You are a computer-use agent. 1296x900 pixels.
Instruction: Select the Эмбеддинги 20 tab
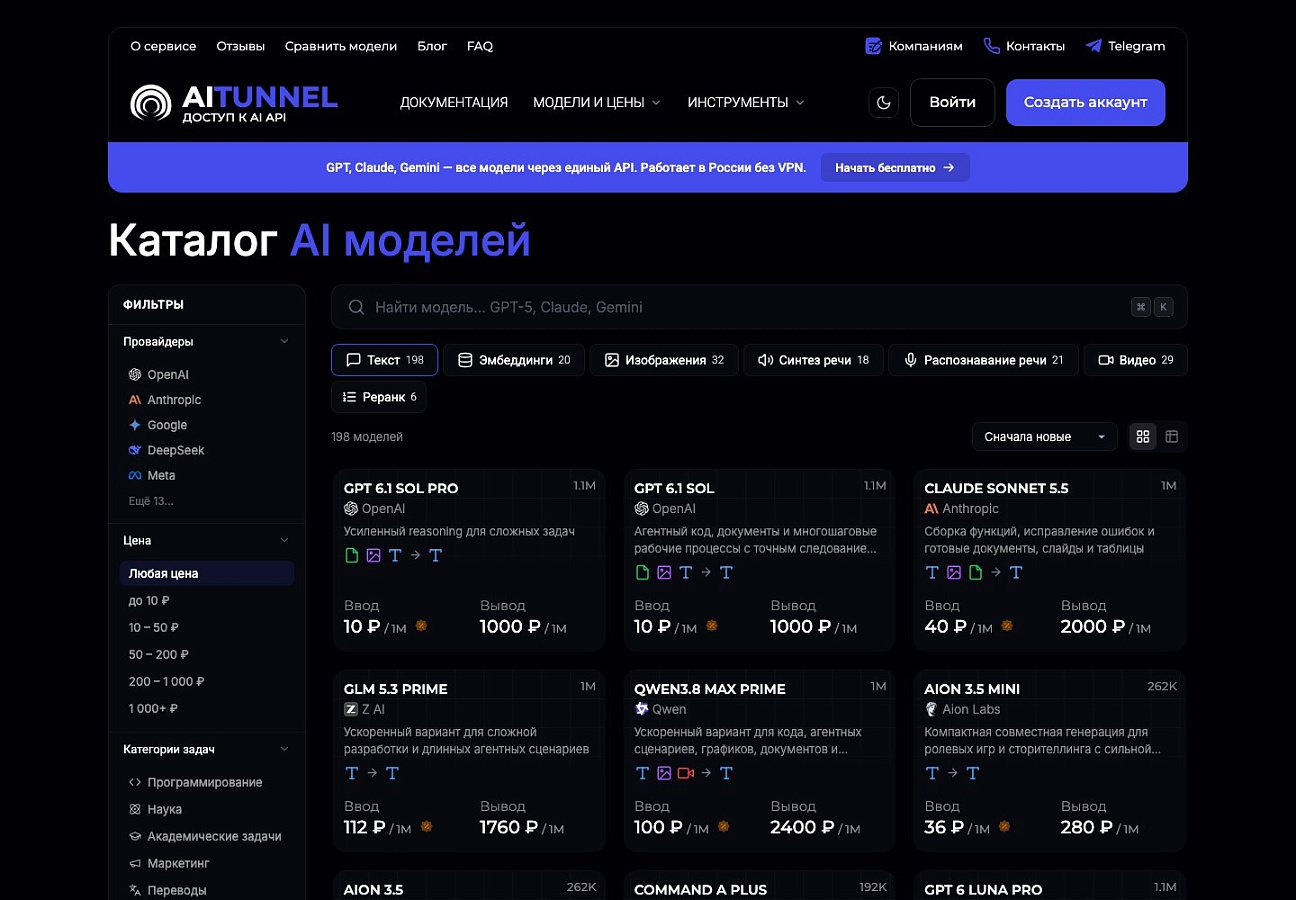tap(514, 360)
